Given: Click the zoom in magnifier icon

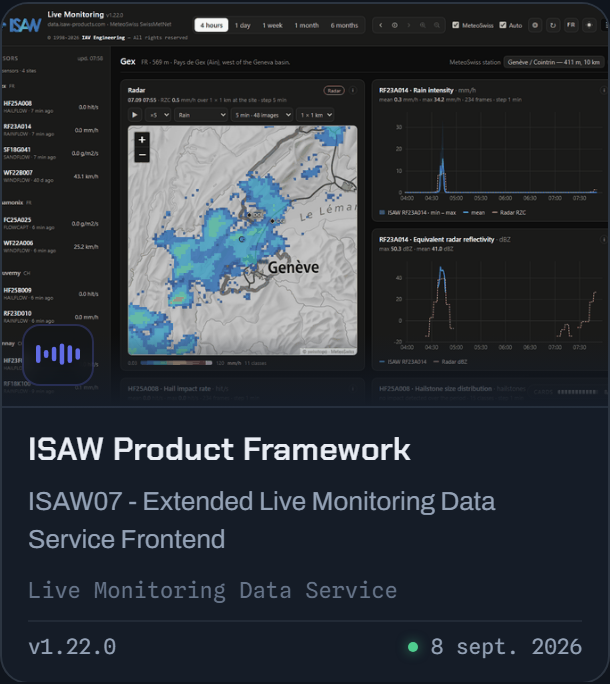Looking at the screenshot, I should coord(422,25).
